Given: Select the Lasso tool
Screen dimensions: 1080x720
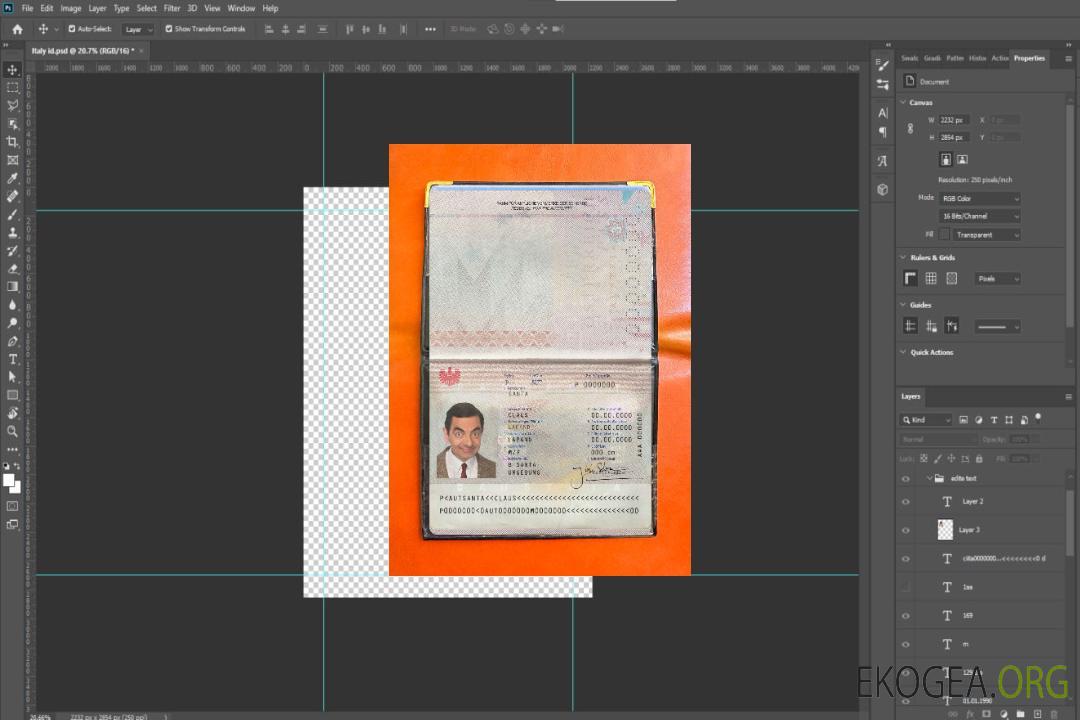Looking at the screenshot, I should coord(12,105).
